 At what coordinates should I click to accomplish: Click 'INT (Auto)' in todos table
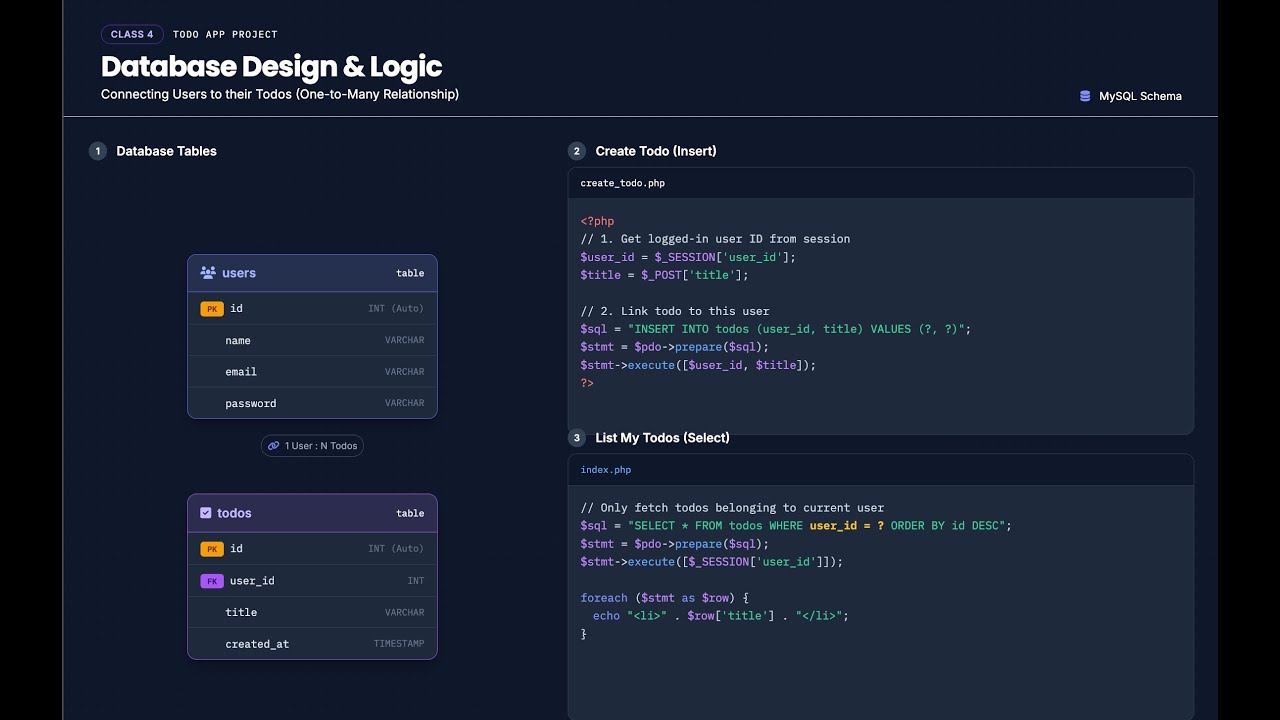396,549
